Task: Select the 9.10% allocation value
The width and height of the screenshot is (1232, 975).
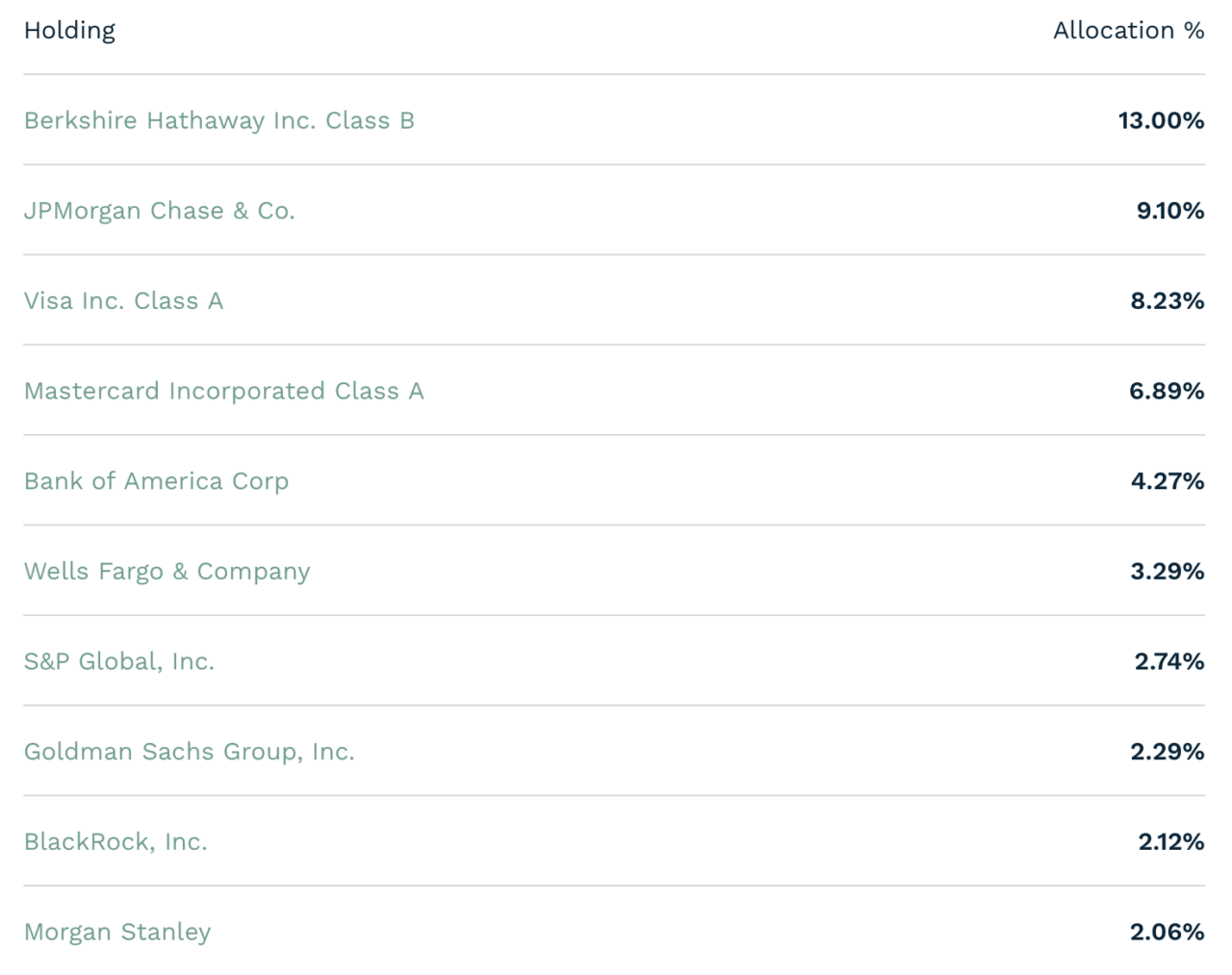Action: pos(1170,211)
